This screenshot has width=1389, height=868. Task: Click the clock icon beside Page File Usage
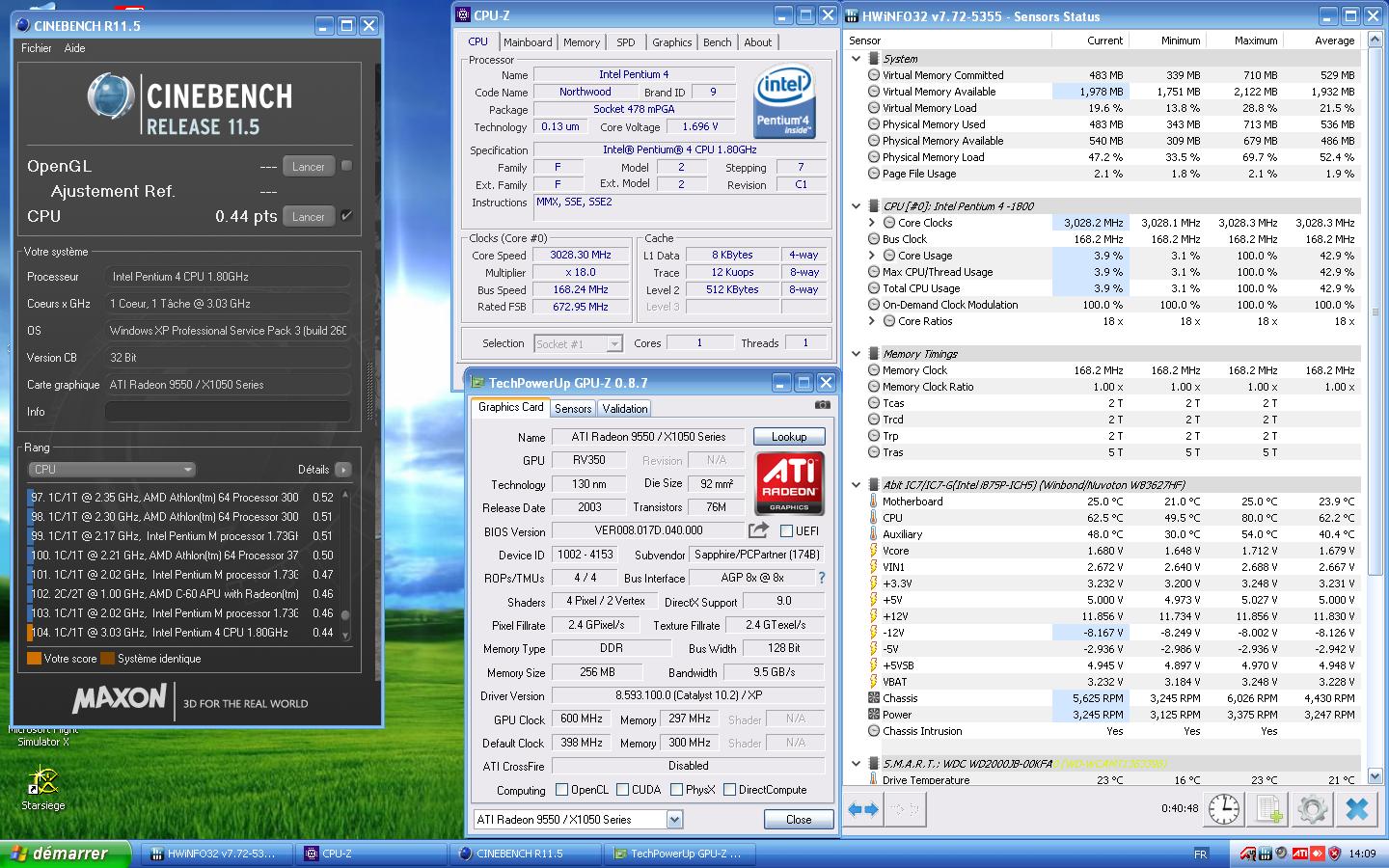[874, 174]
